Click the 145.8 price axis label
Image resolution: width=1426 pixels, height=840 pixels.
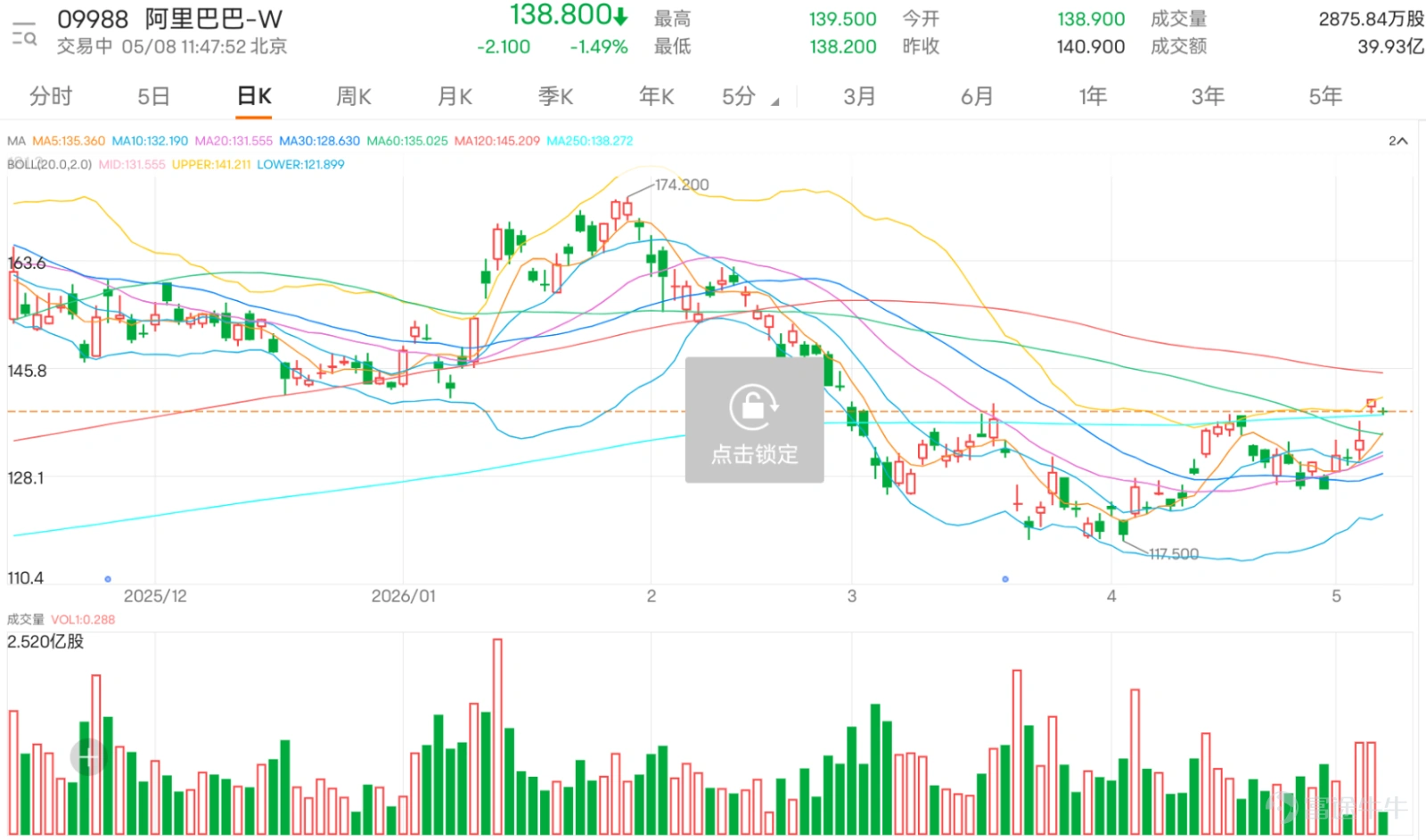coord(27,371)
